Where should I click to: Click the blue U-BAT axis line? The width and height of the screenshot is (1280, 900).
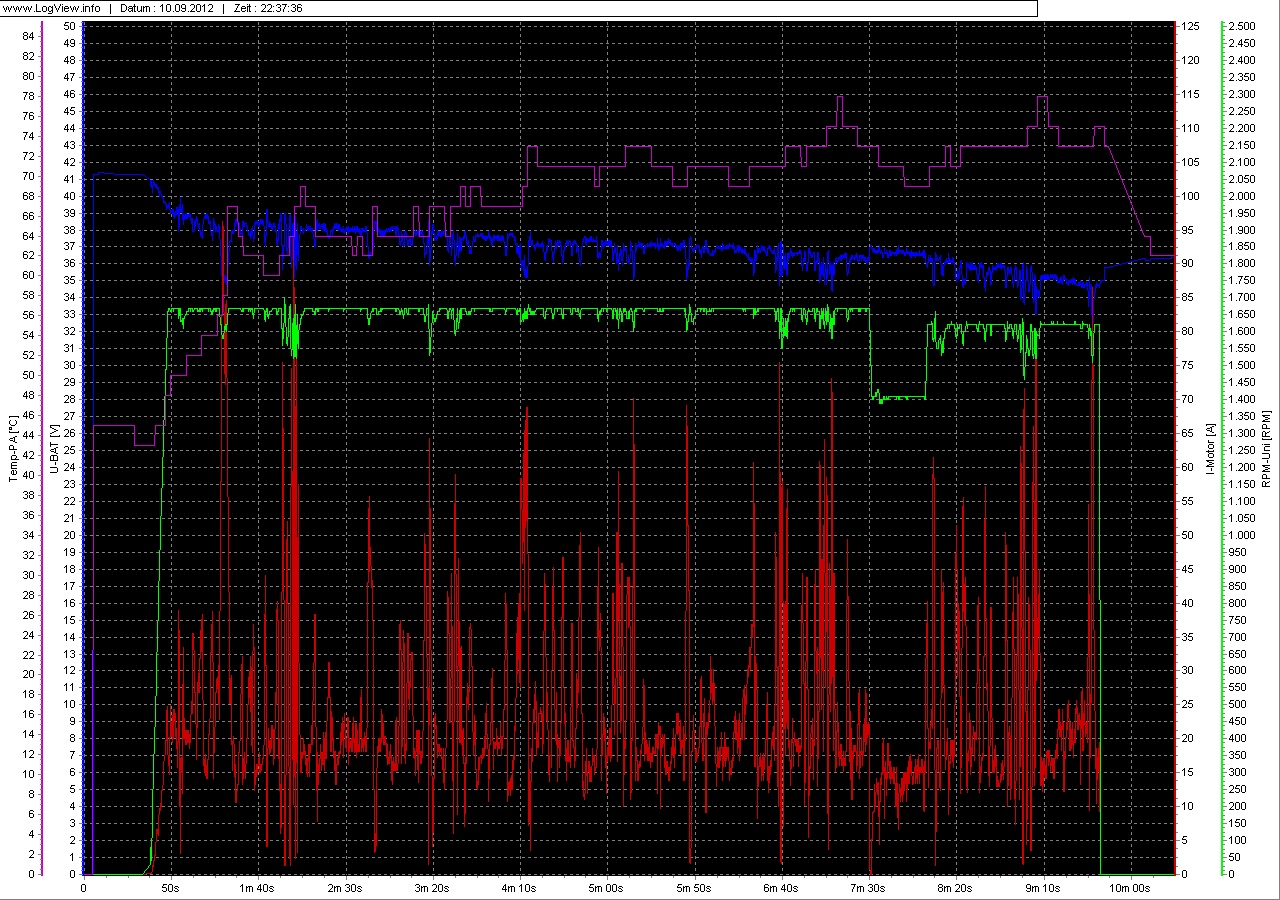82,450
